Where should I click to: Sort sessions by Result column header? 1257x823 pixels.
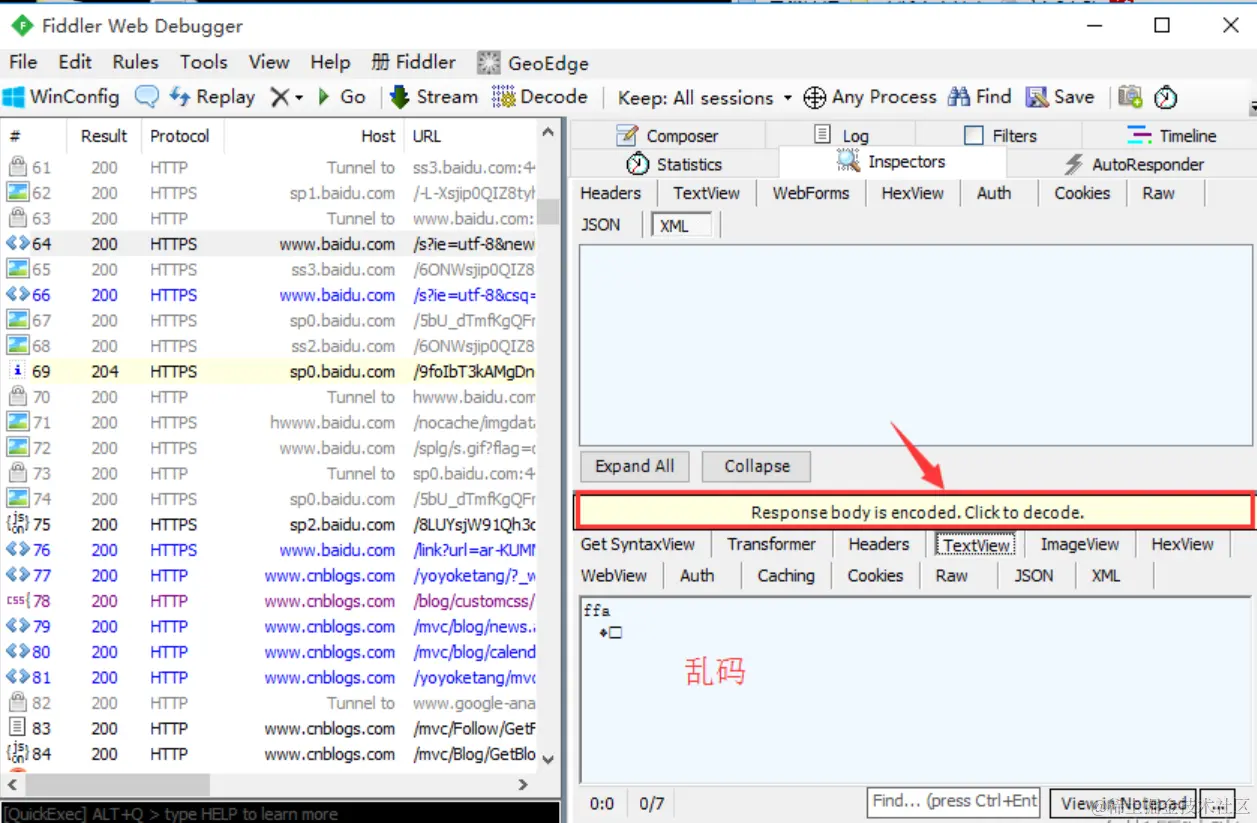click(x=104, y=136)
